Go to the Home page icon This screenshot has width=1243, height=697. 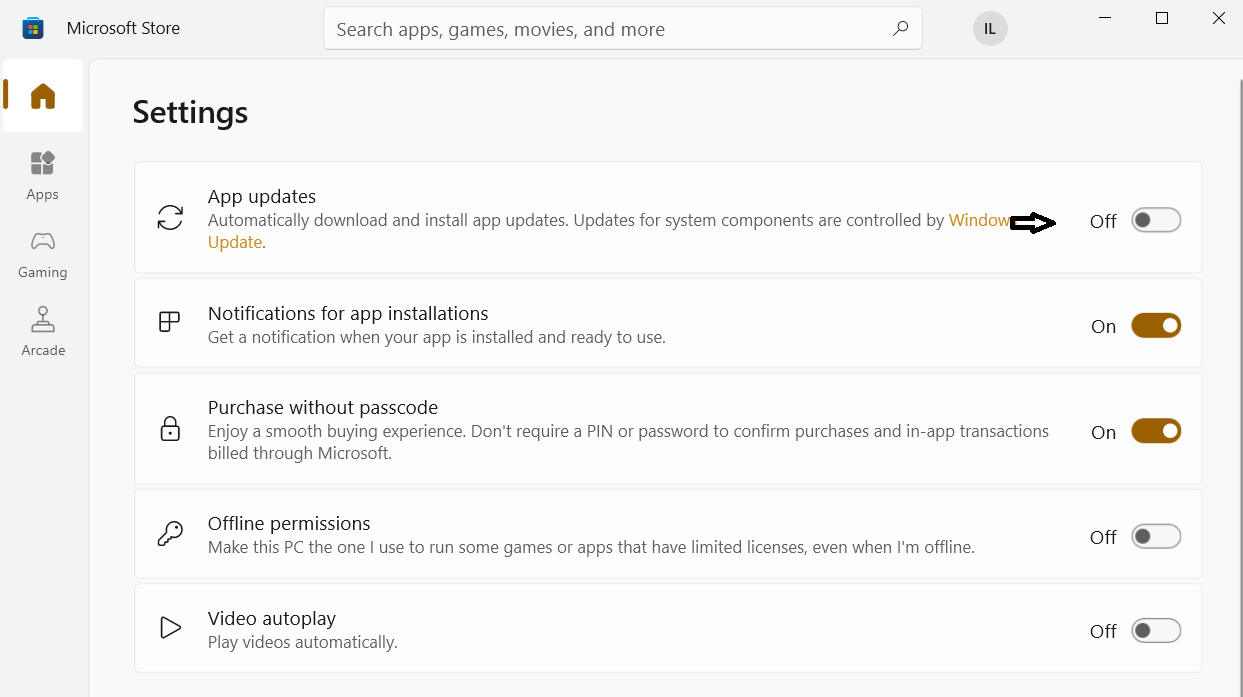point(43,96)
